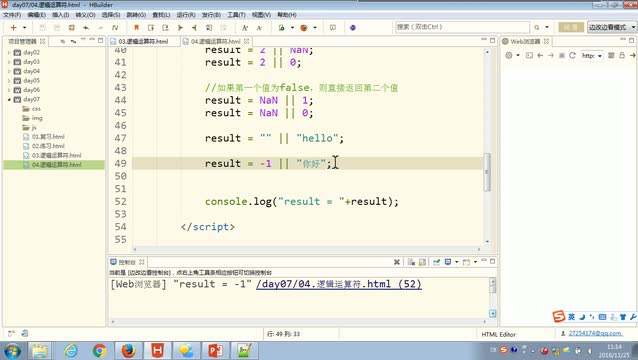Screen dimensions: 638x360
Task: Close the 04.逻辑运算符.html editor tab
Action: (x=247, y=41)
